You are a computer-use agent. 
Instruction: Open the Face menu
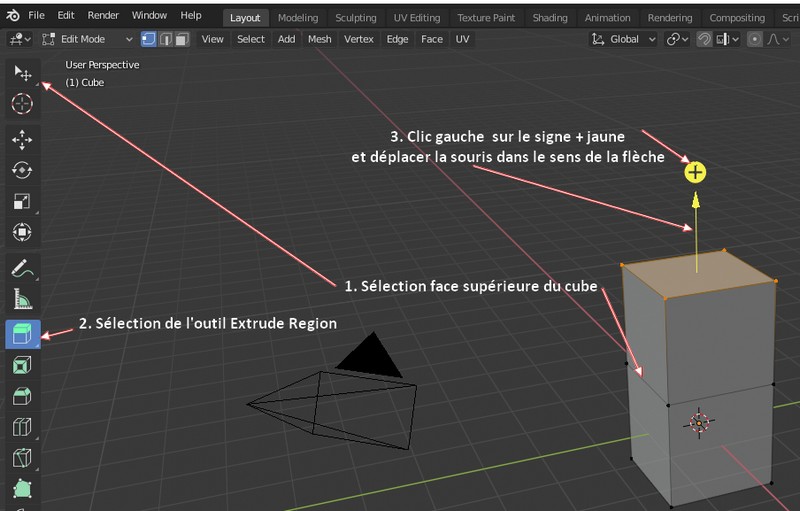pyautogui.click(x=432, y=39)
